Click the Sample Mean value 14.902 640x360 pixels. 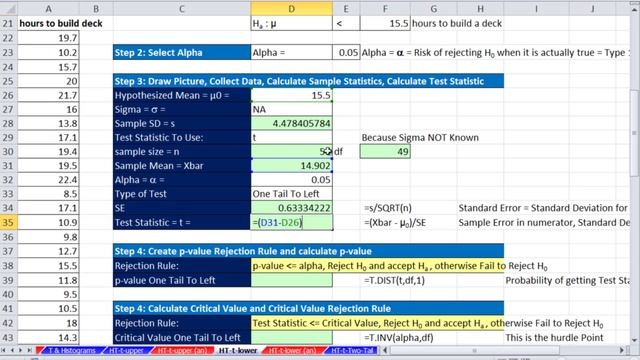291,166
